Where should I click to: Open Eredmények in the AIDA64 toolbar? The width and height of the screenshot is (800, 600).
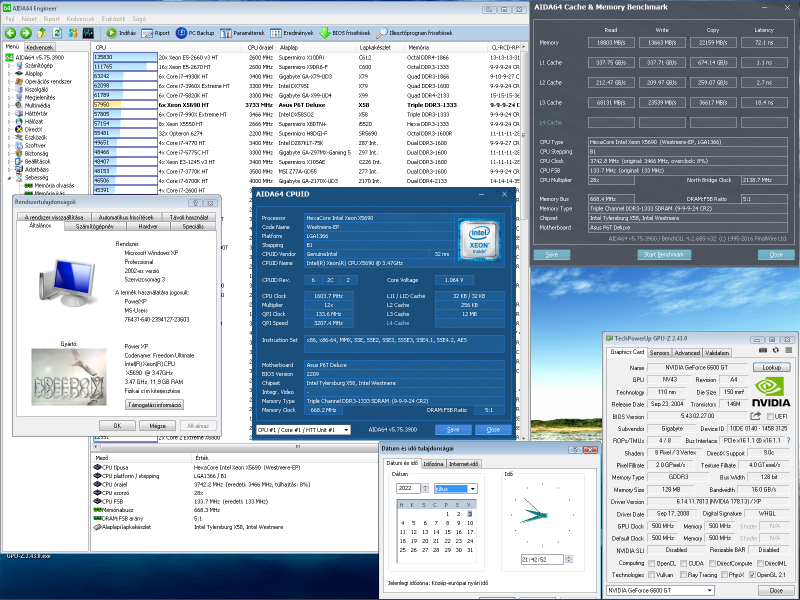pos(292,33)
